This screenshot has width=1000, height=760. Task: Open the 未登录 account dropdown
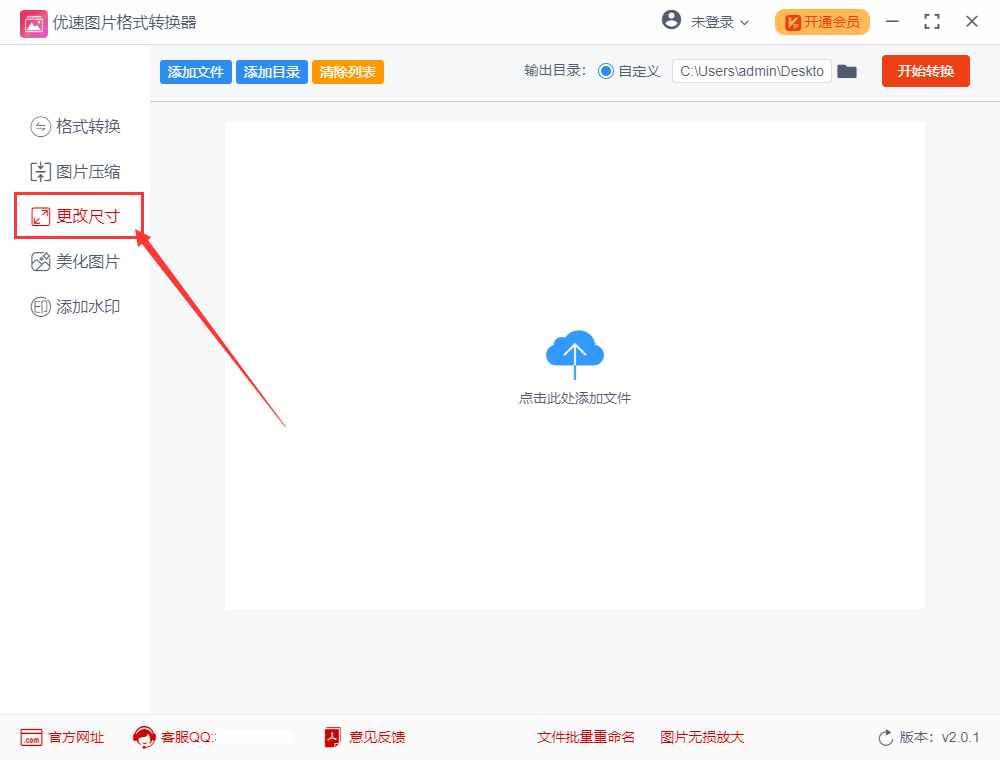click(707, 21)
